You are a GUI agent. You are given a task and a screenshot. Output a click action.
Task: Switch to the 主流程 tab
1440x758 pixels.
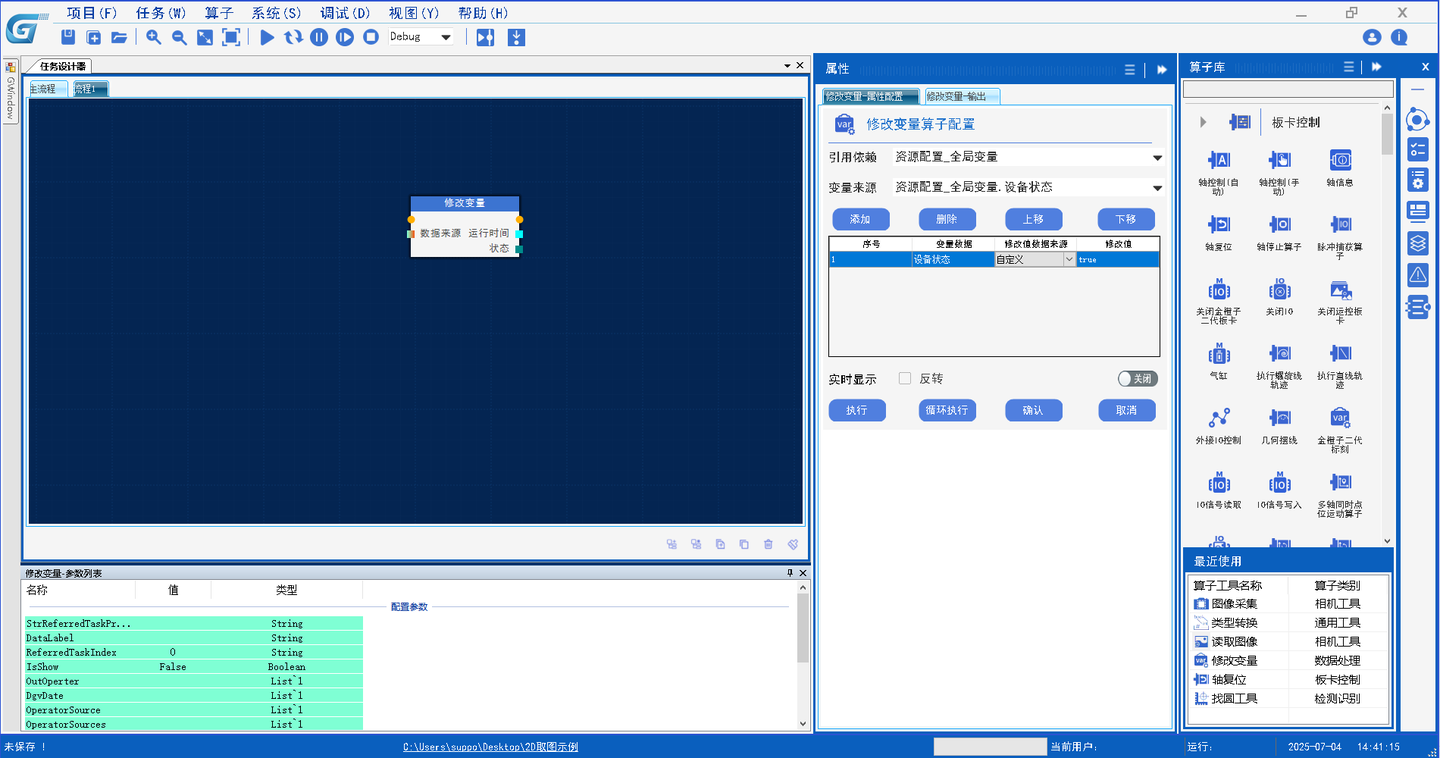tap(47, 88)
